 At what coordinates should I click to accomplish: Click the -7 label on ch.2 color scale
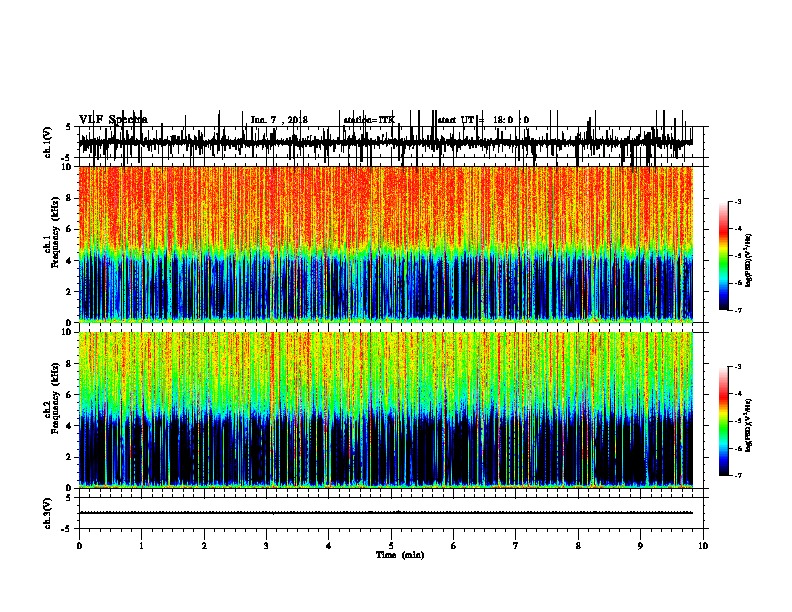pyautogui.click(x=737, y=476)
